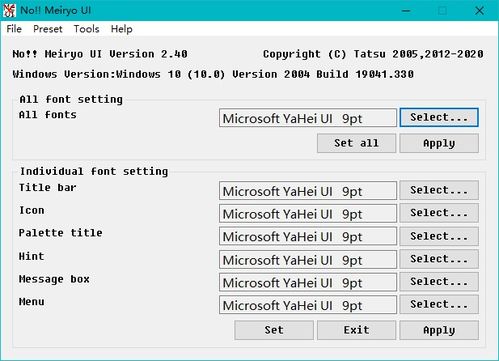
Task: Choose Select for Message box font
Action: [x=439, y=282]
